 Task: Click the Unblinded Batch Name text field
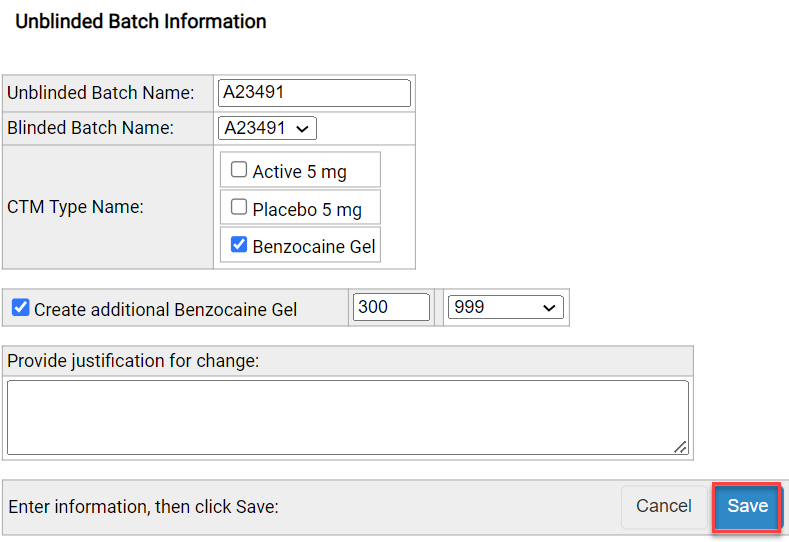[x=314, y=92]
